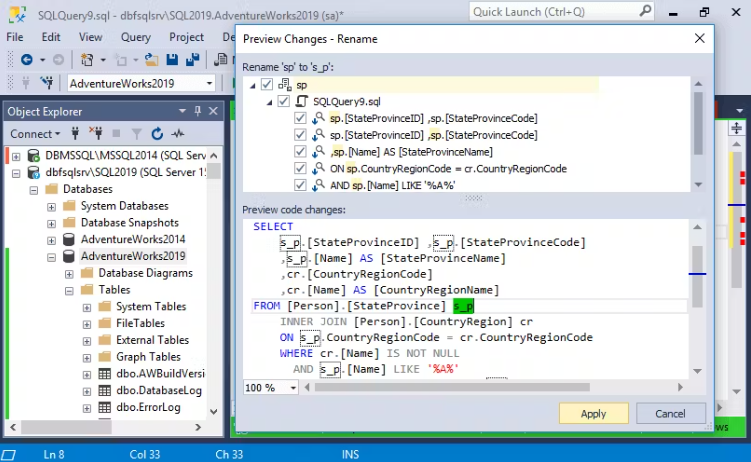Click the highlighted s_p alias in FROM line
Screen dimensions: 751x462
pyautogui.click(x=463, y=306)
